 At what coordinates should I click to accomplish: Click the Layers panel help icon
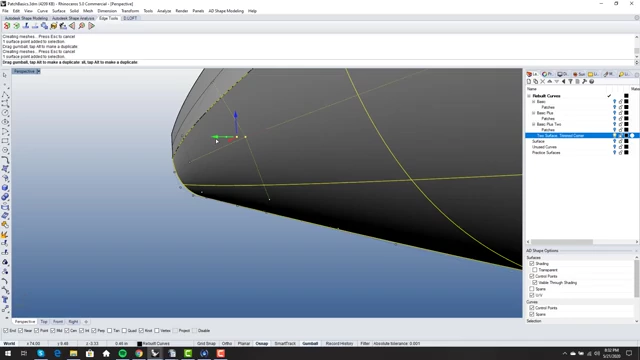click(591, 82)
